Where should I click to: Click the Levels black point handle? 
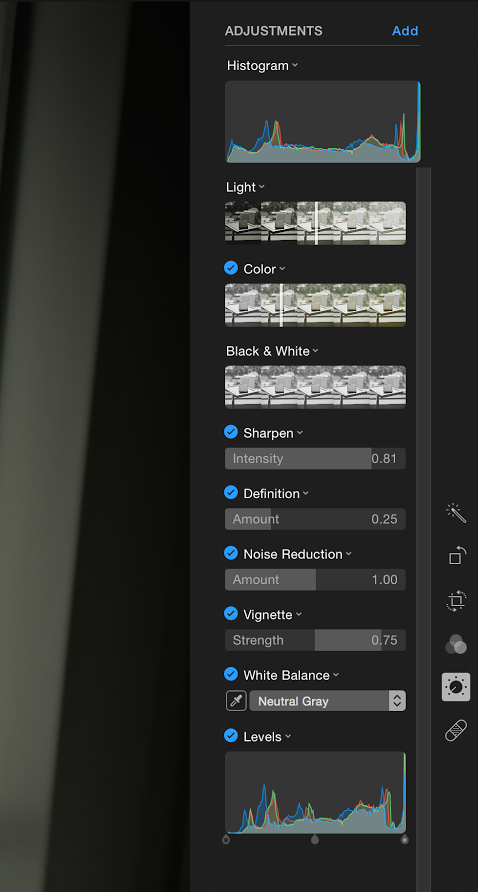coord(226,839)
